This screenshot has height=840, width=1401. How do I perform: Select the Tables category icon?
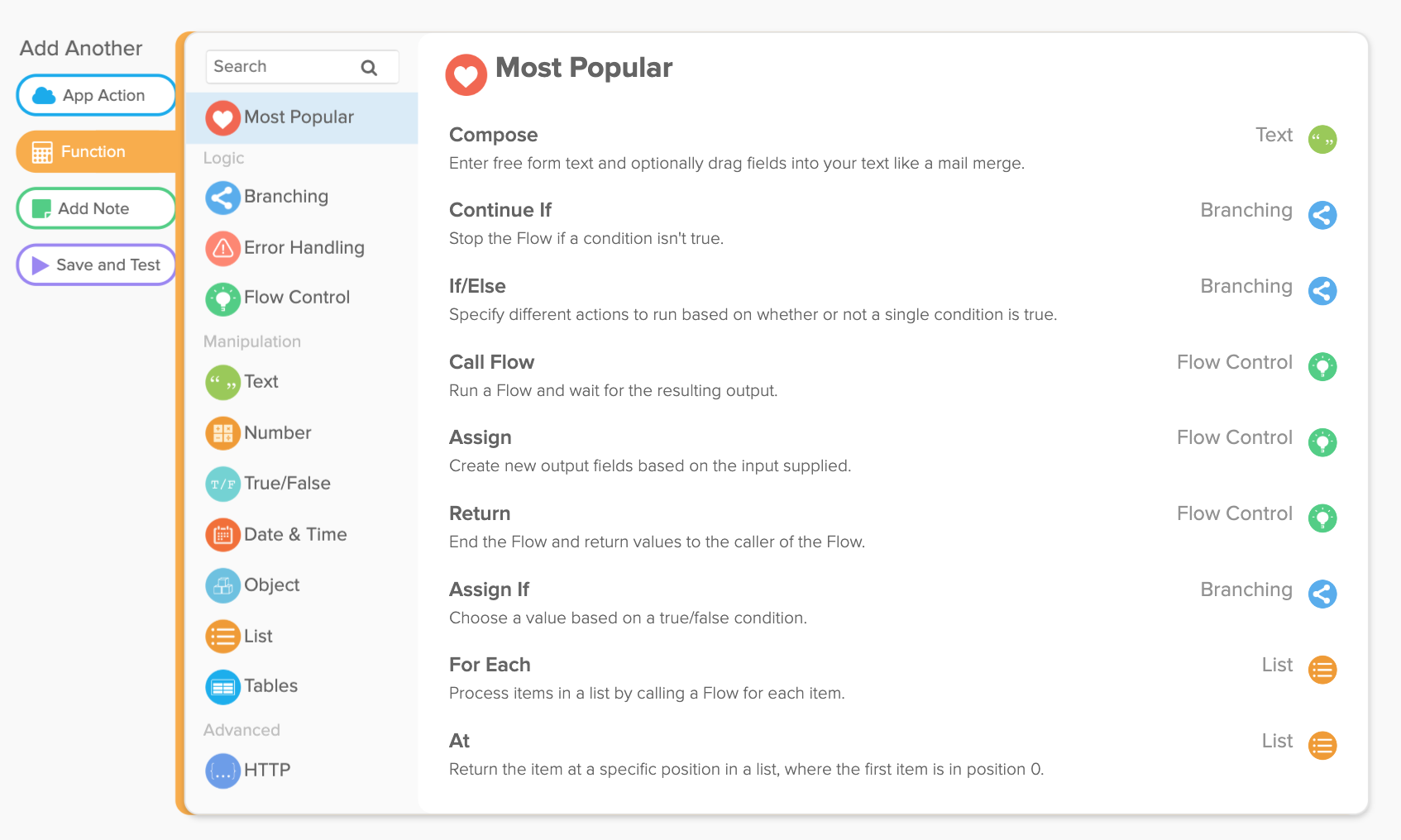pos(222,687)
